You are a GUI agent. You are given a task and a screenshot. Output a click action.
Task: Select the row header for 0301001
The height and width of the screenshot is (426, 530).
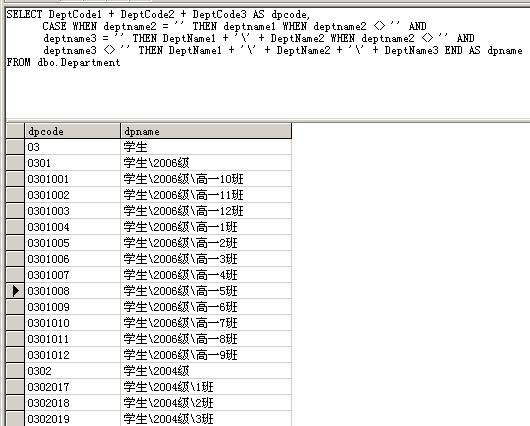click(x=15, y=179)
